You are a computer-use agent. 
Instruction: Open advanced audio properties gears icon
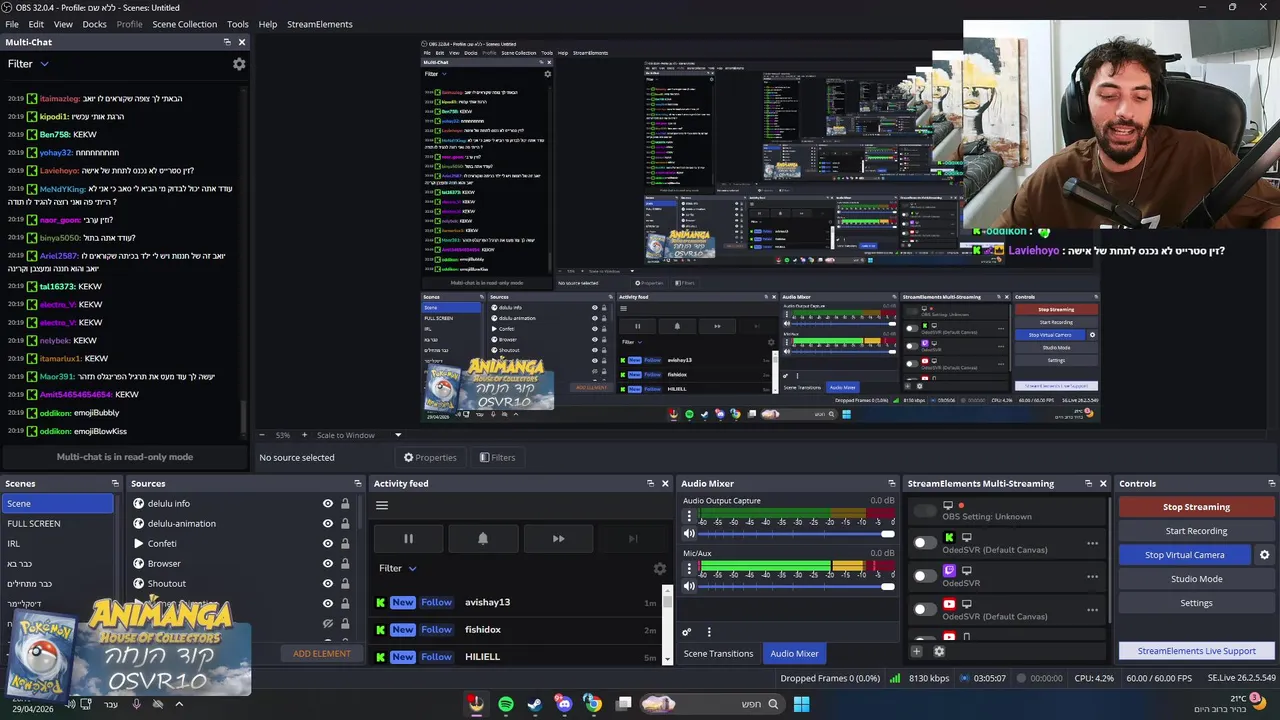687,632
